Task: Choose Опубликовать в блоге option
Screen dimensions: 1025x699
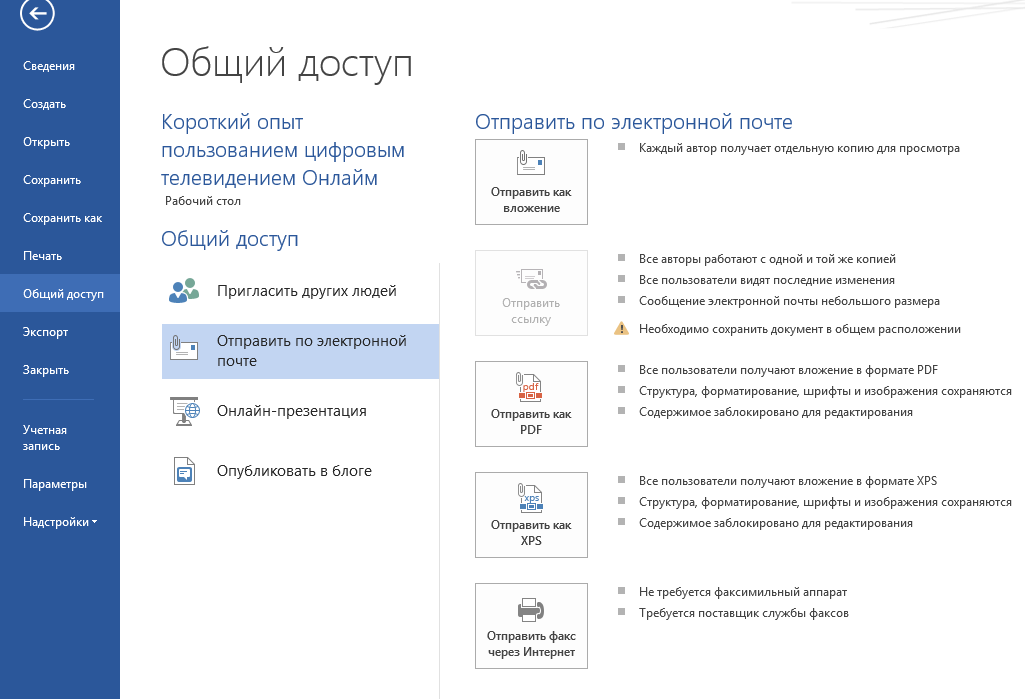Action: [x=300, y=471]
